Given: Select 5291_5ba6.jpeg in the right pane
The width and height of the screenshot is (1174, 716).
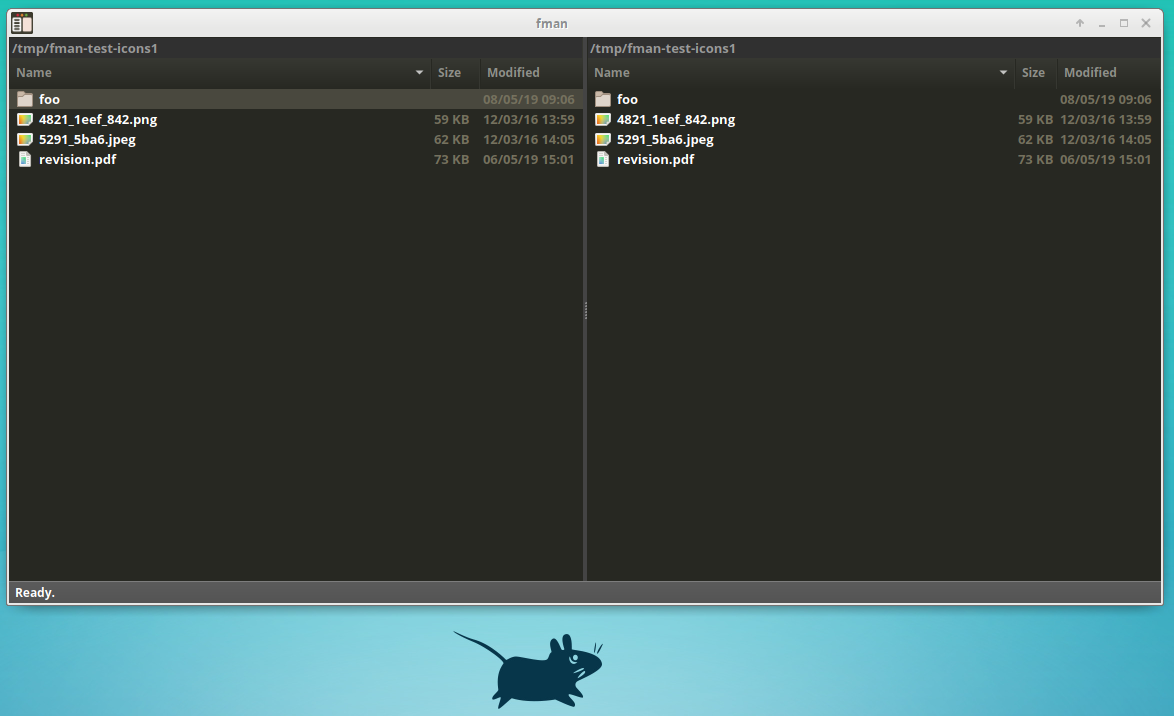Looking at the screenshot, I should (665, 139).
